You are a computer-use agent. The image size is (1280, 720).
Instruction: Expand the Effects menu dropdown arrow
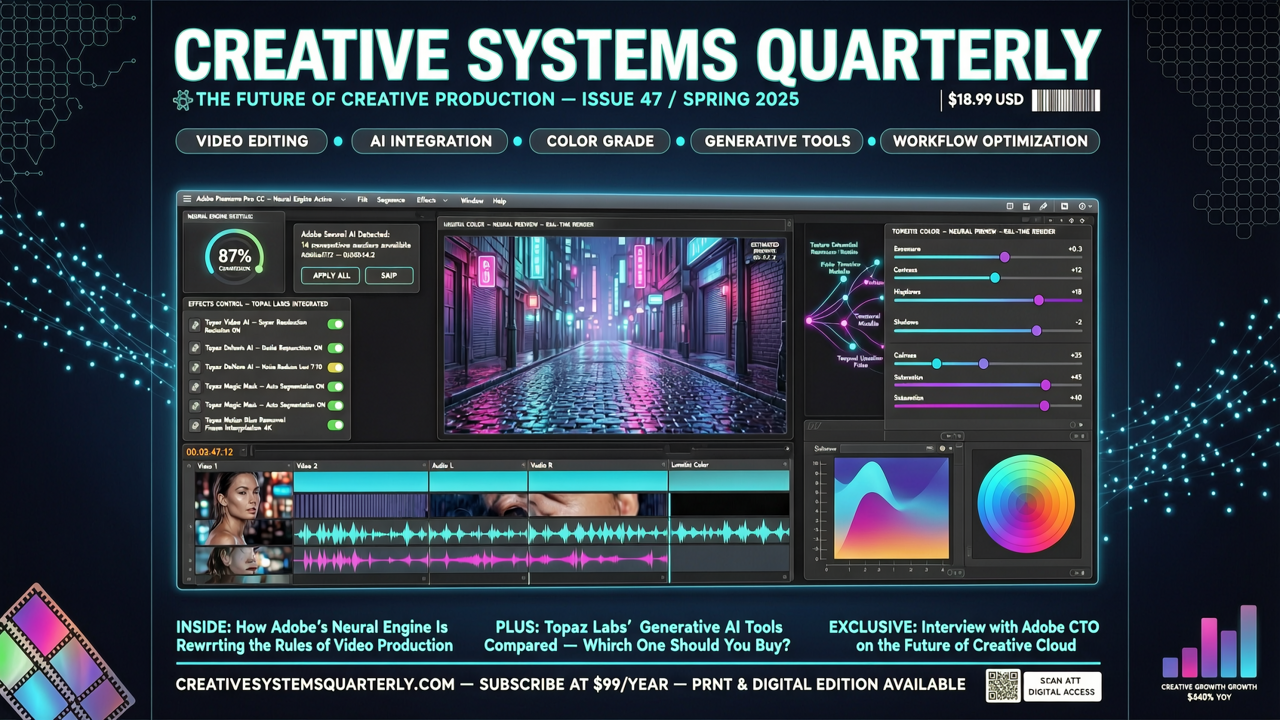point(445,200)
